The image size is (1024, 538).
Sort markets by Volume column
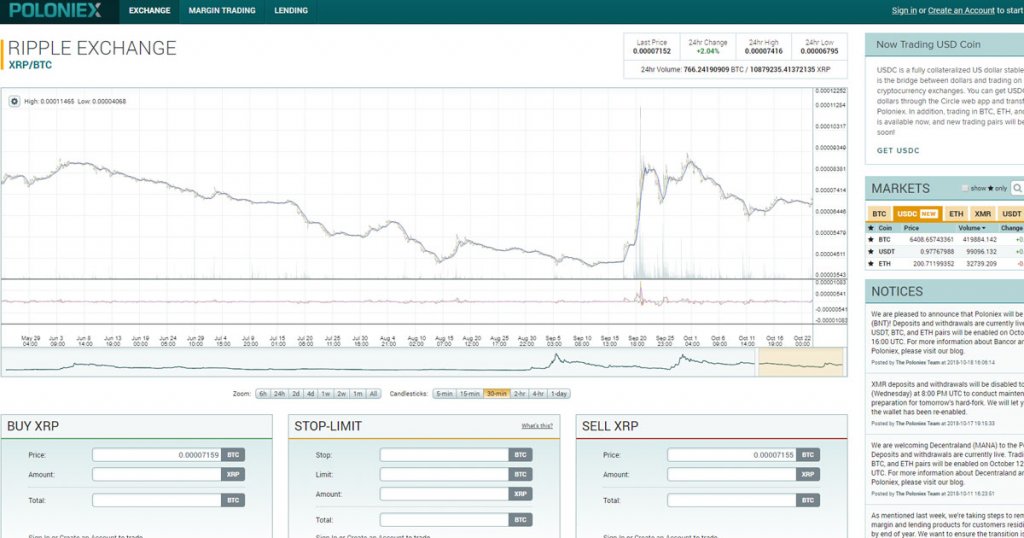click(x=972, y=228)
